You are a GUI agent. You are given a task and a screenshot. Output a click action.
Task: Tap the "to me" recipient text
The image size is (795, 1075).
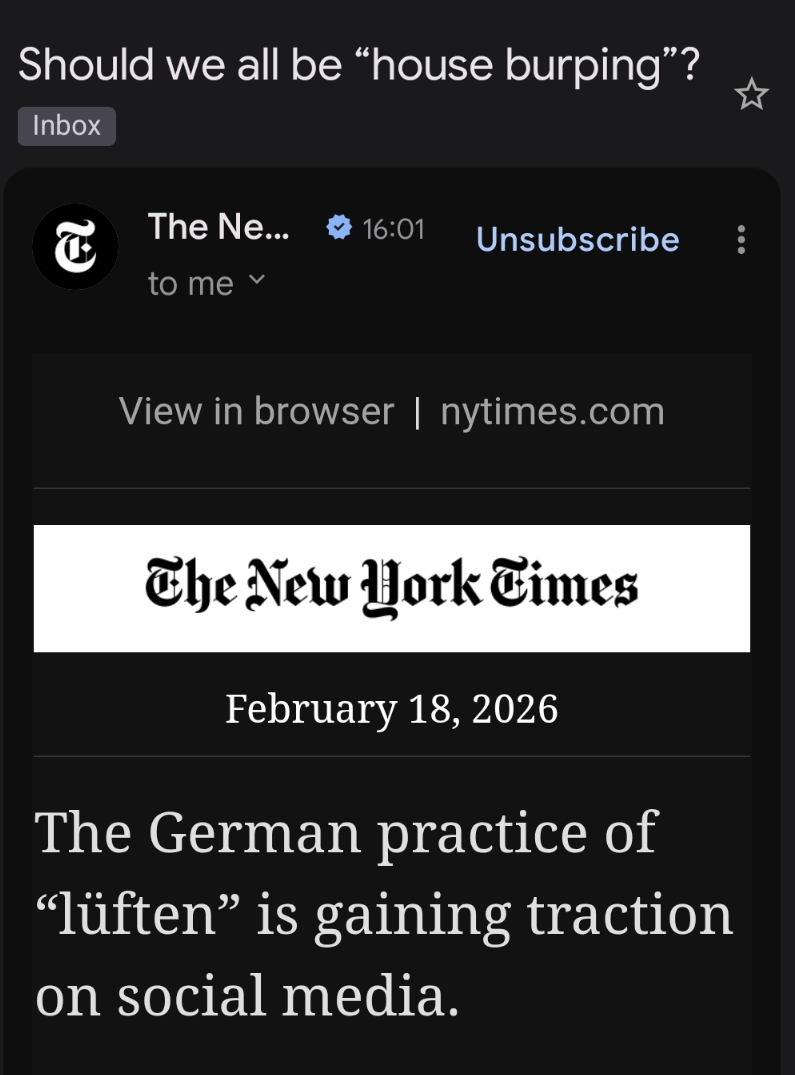[190, 284]
